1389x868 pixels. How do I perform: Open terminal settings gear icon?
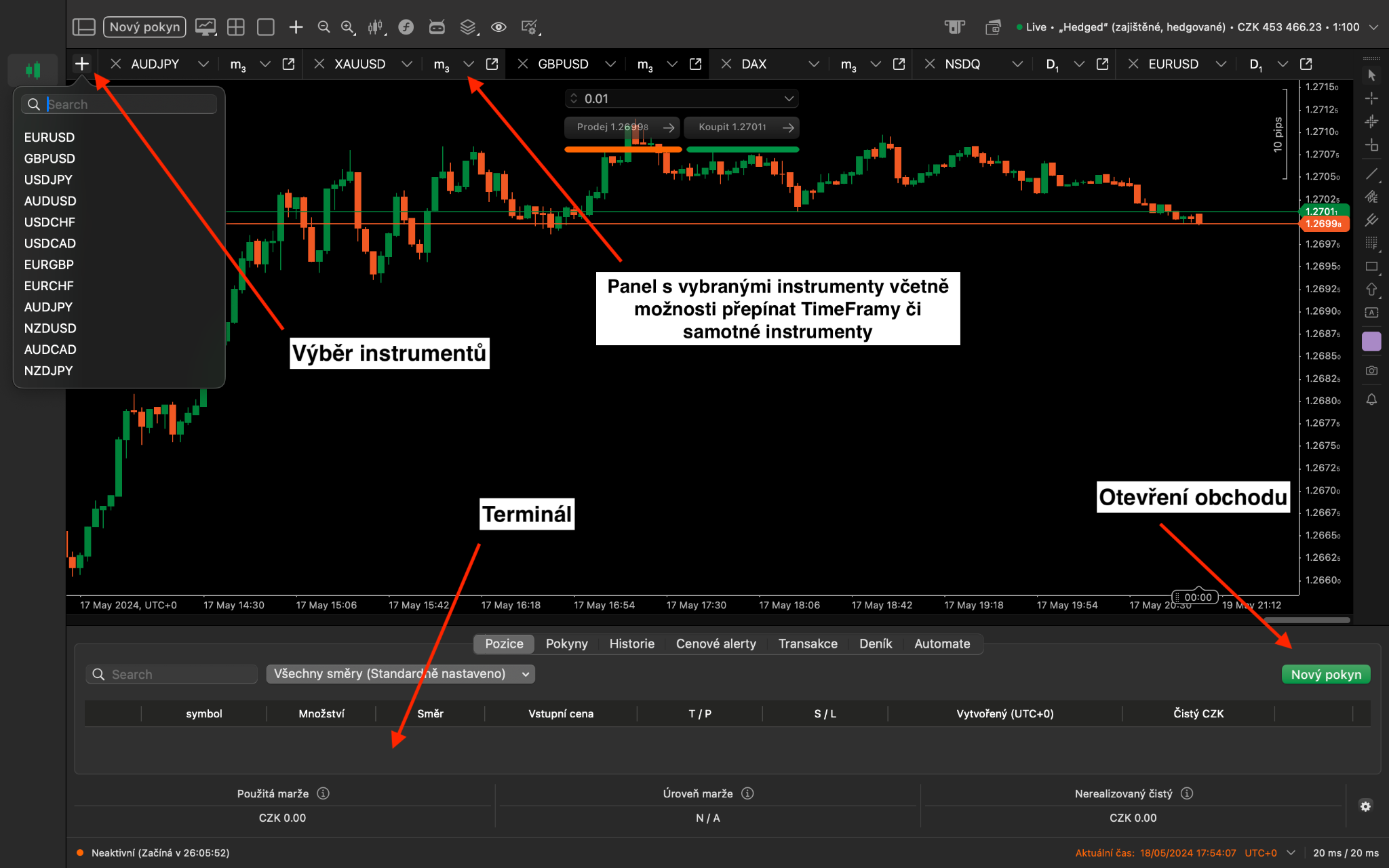[x=1365, y=806]
